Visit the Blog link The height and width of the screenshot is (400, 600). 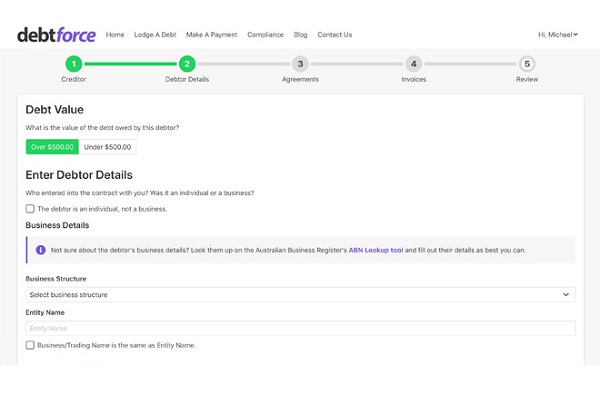tap(300, 34)
